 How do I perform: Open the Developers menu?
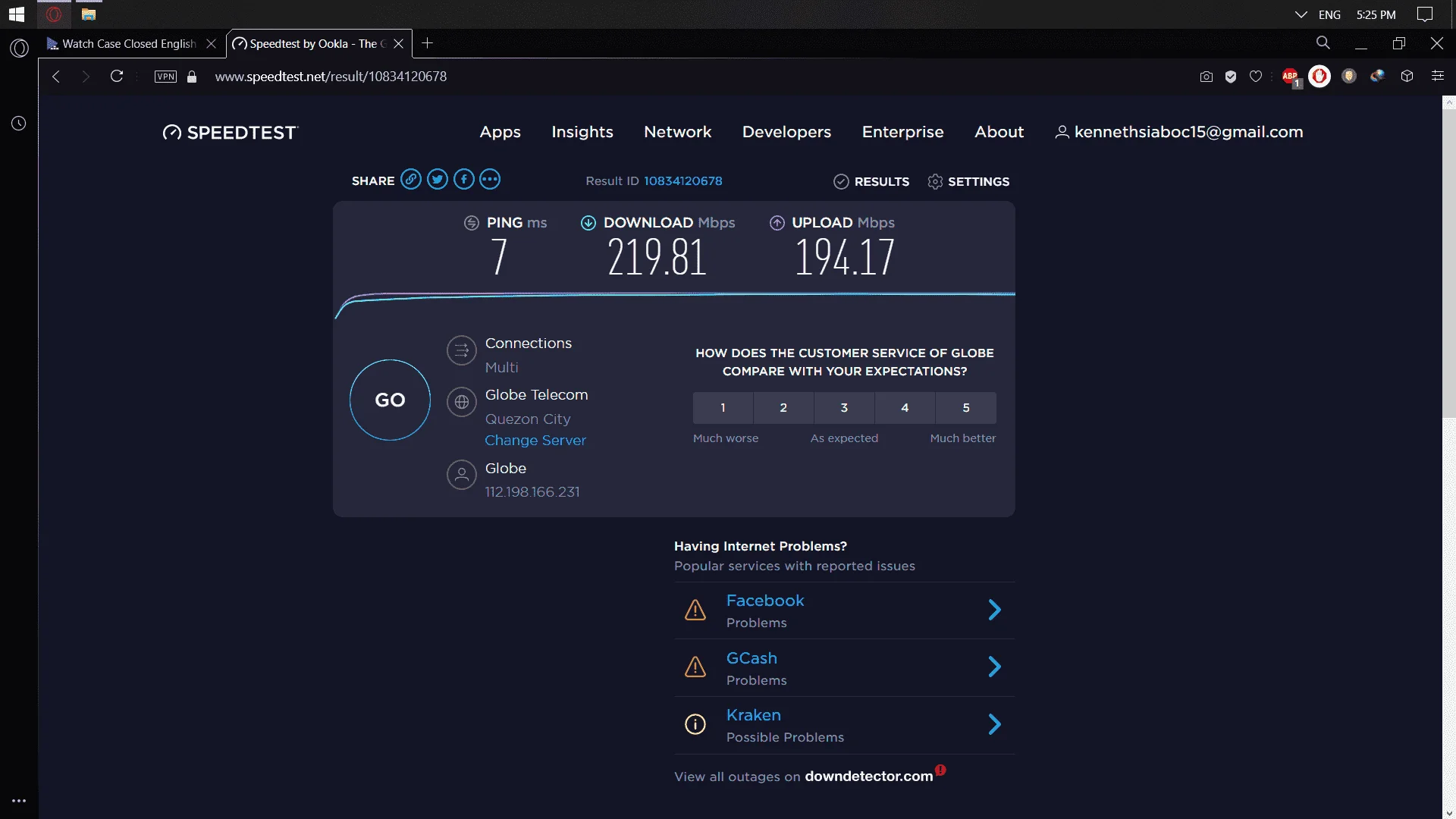[786, 132]
